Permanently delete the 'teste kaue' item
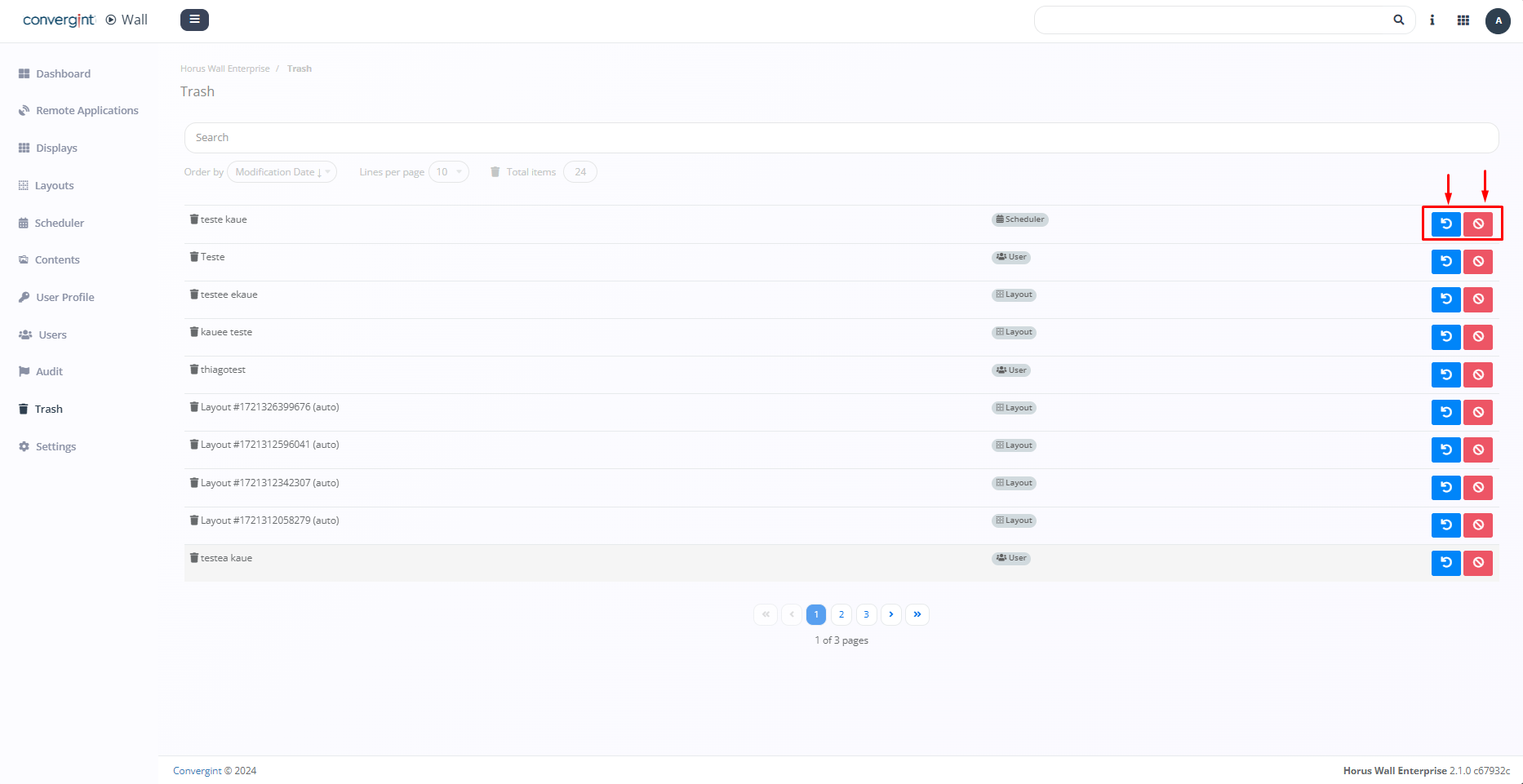The width and height of the screenshot is (1523, 784). coord(1477,224)
